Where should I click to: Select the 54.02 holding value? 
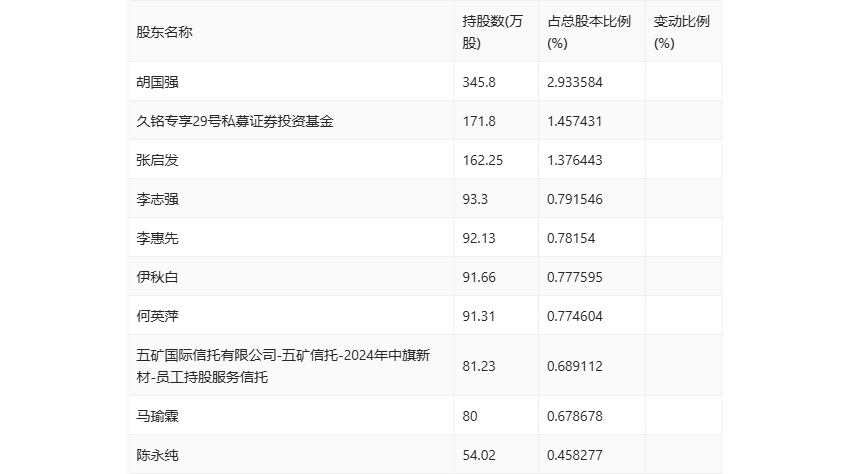(x=479, y=455)
